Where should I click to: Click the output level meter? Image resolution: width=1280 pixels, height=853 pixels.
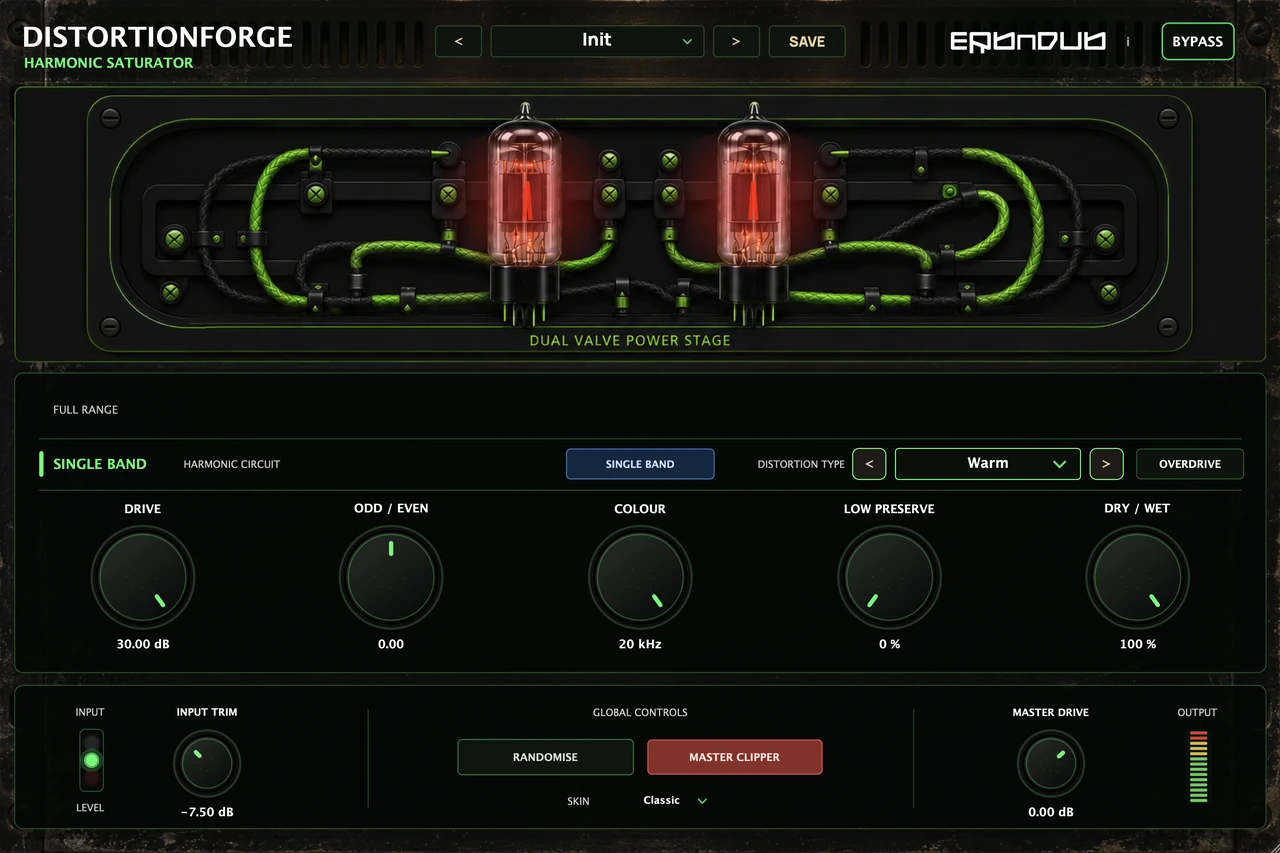click(x=1198, y=766)
